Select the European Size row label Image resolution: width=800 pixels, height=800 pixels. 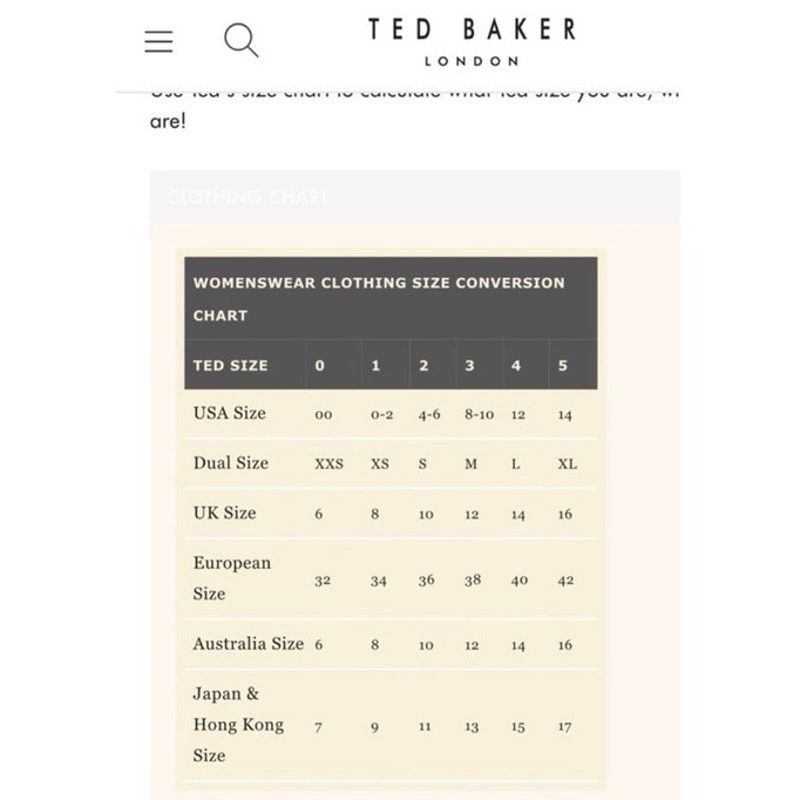click(x=232, y=578)
